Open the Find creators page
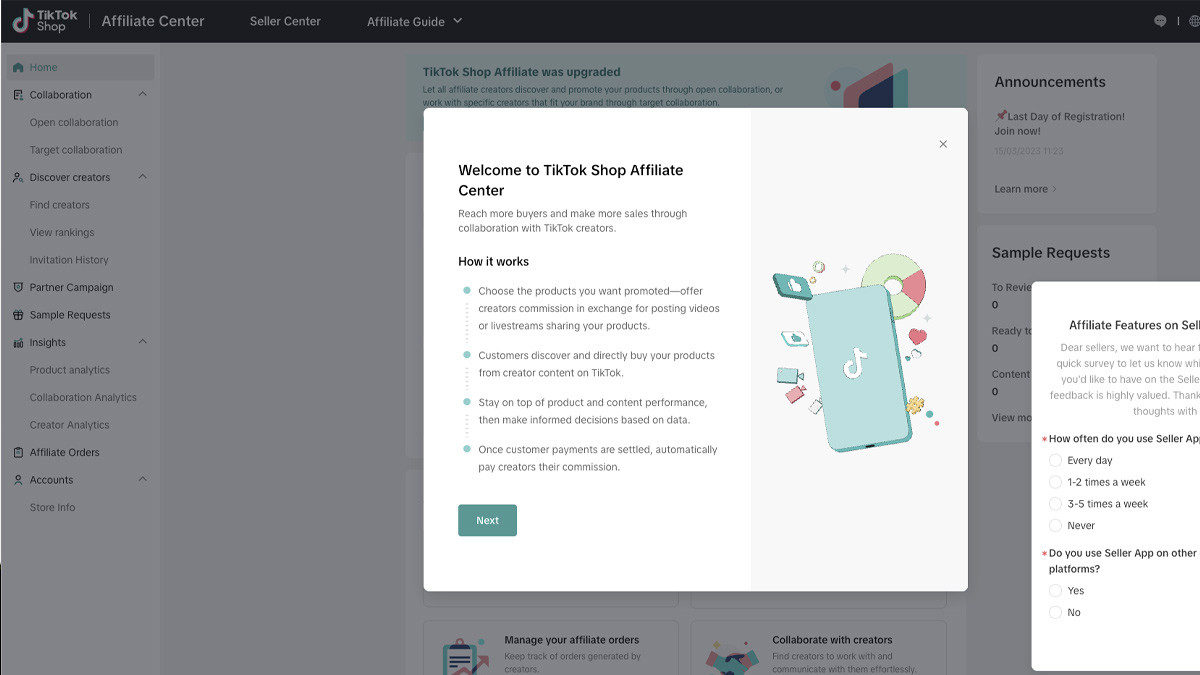Image resolution: width=1200 pixels, height=675 pixels. [60, 205]
